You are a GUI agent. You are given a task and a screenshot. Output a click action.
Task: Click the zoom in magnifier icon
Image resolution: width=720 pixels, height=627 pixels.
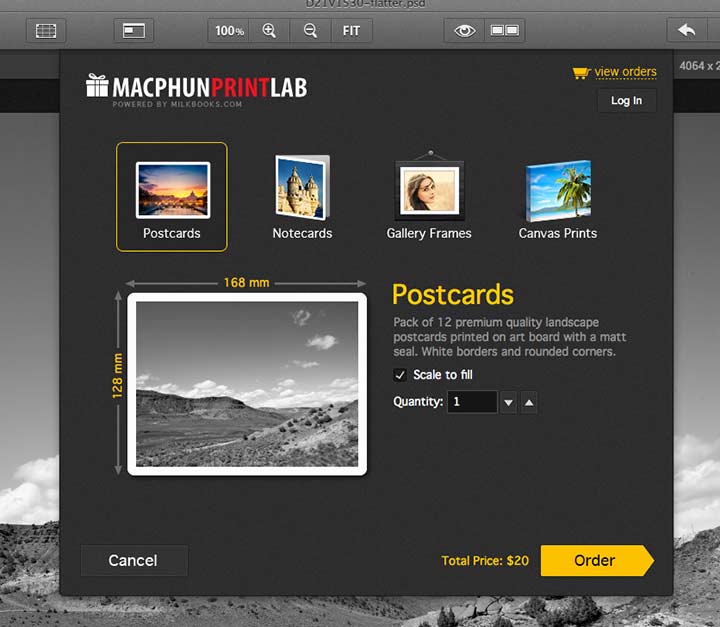(x=269, y=31)
